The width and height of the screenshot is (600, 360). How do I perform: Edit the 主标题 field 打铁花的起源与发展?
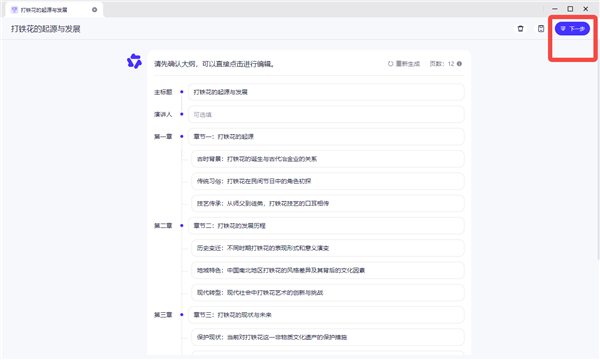coord(326,92)
